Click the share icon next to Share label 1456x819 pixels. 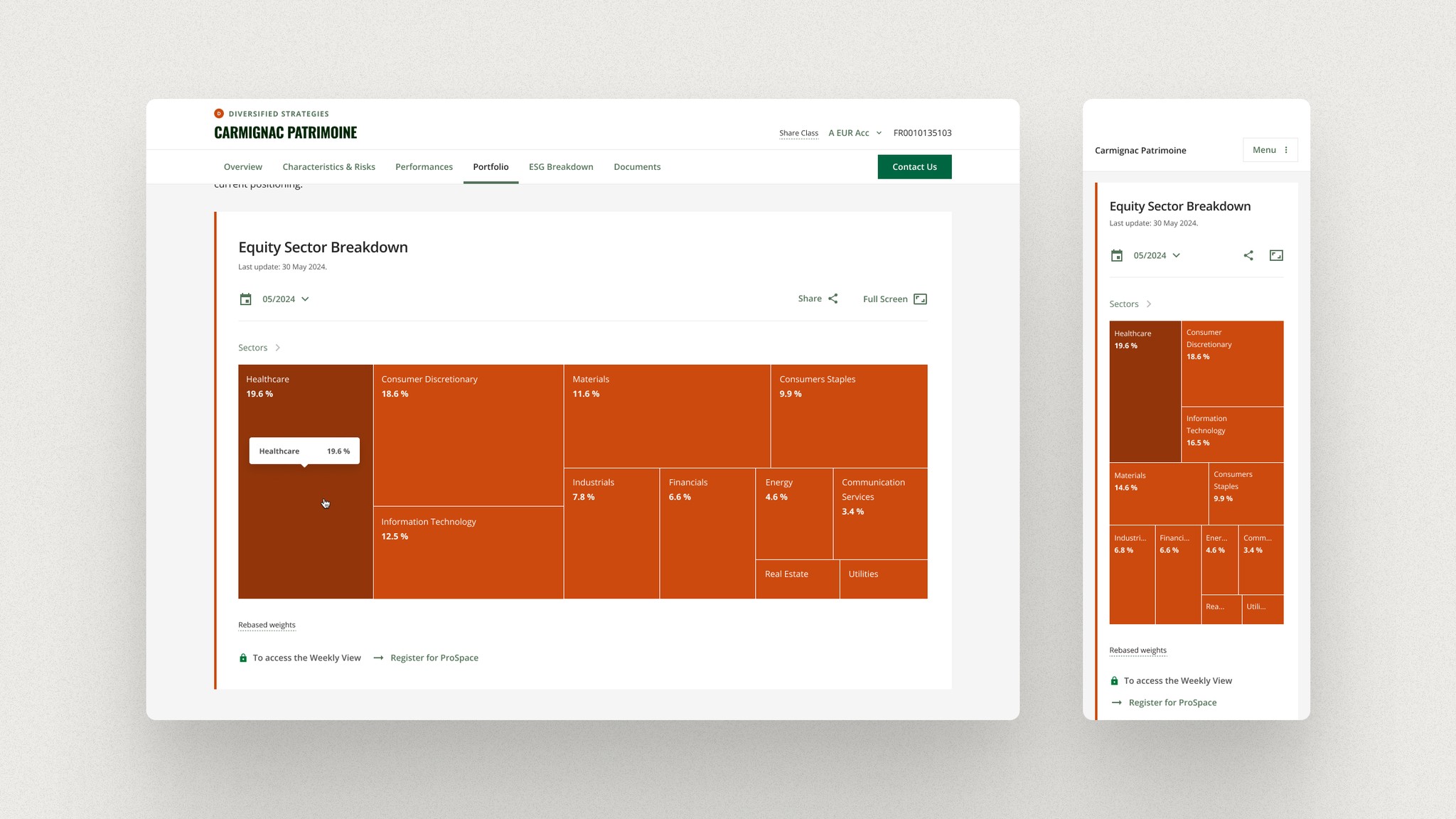[x=833, y=299]
